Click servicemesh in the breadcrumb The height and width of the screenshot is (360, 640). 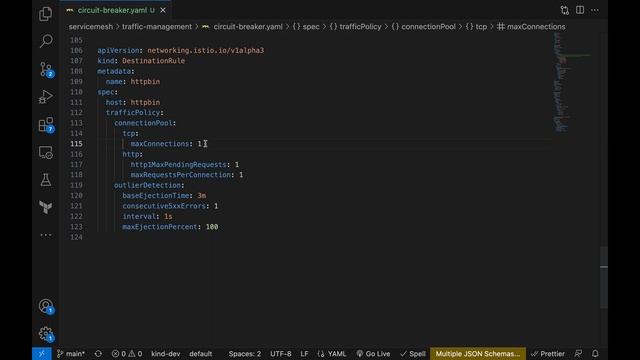tap(91, 27)
